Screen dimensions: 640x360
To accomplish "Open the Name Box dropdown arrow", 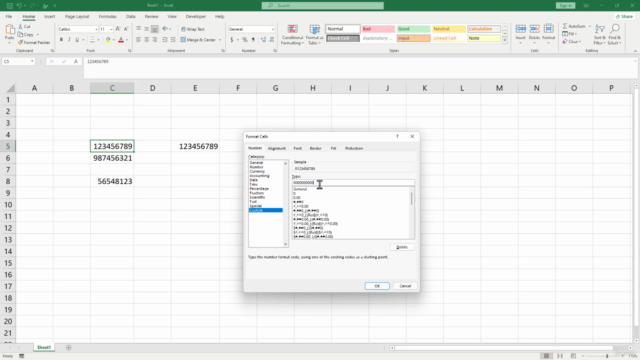I will tap(32, 61).
